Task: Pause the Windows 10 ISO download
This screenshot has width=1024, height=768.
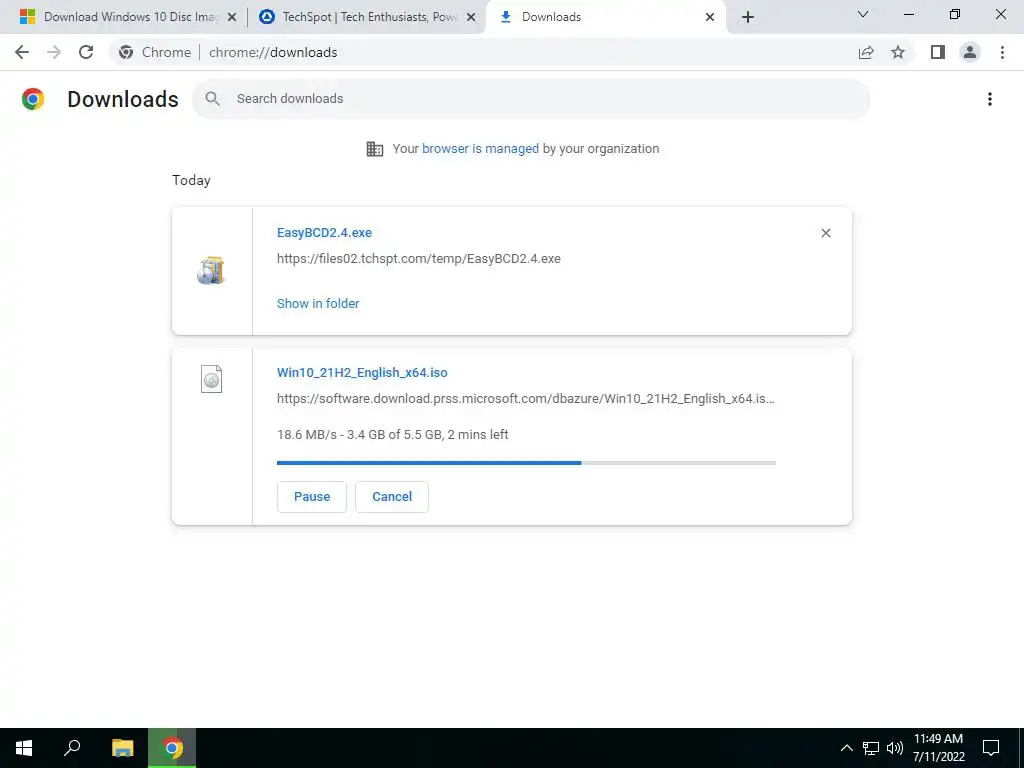Action: [312, 497]
